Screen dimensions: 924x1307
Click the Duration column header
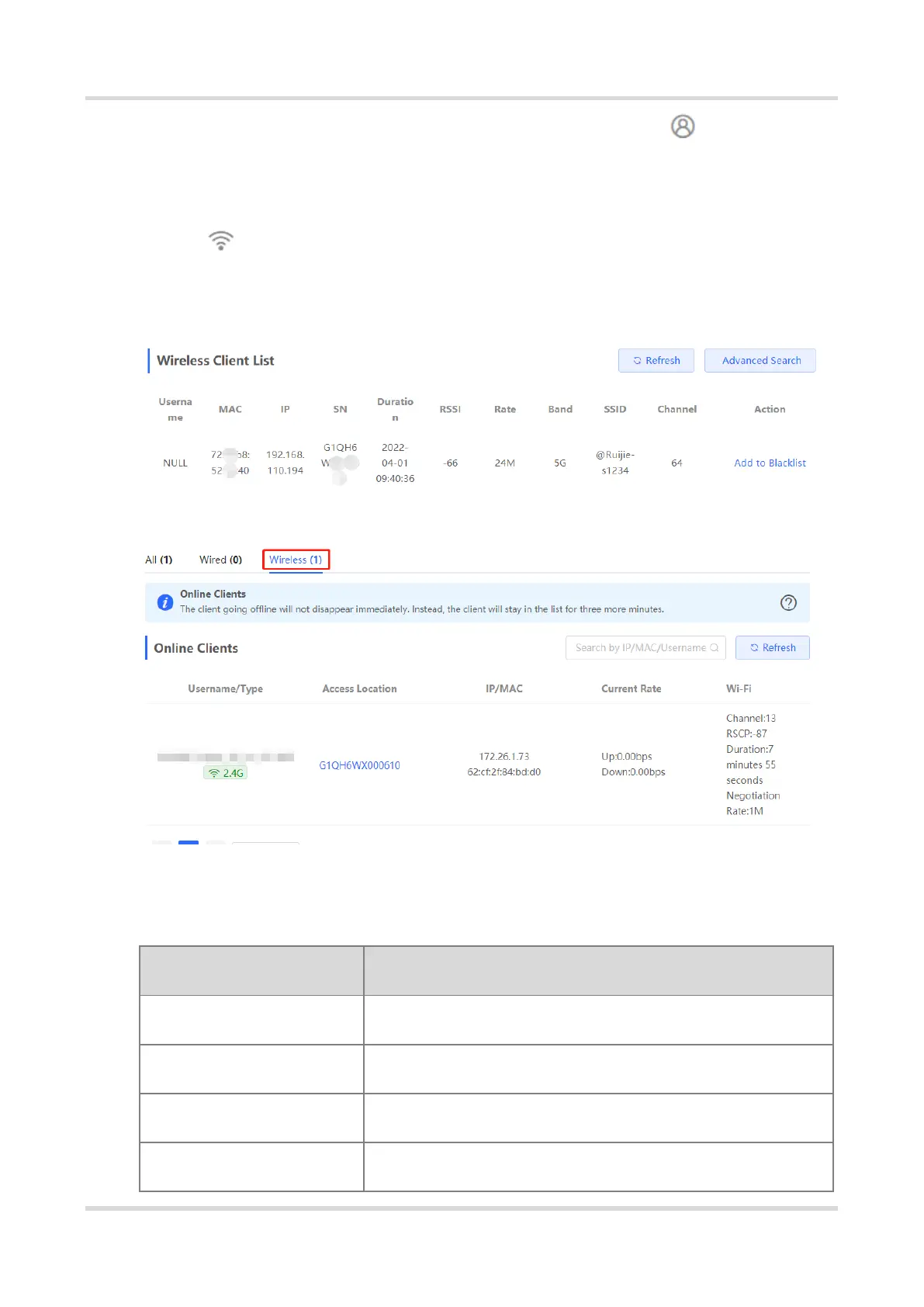tap(395, 409)
